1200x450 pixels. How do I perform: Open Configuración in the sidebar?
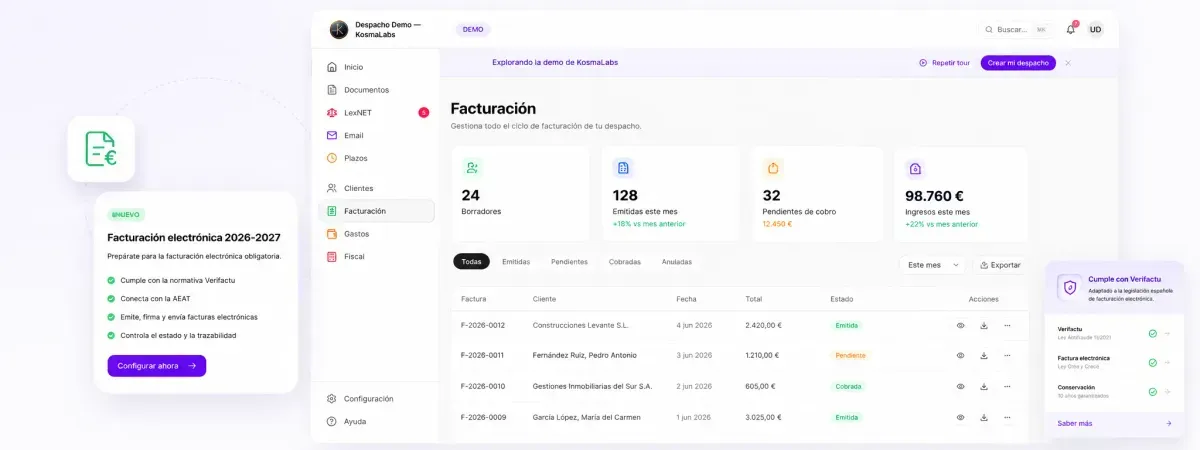[376, 398]
